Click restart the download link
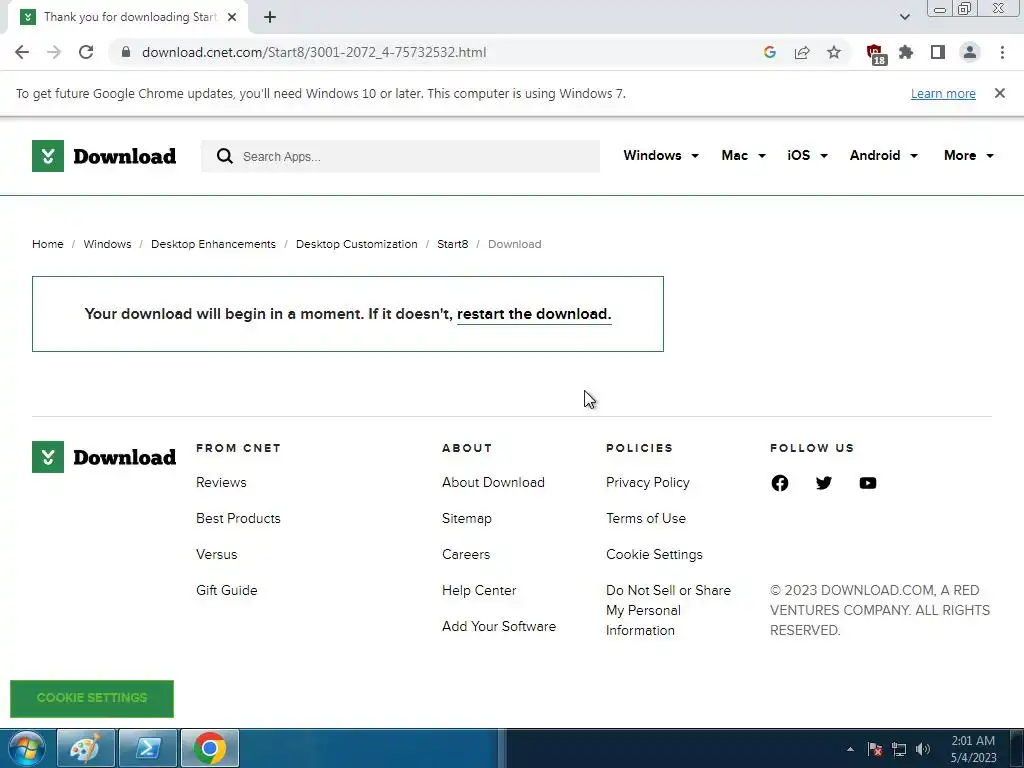This screenshot has width=1024, height=768. pyautogui.click(x=534, y=314)
